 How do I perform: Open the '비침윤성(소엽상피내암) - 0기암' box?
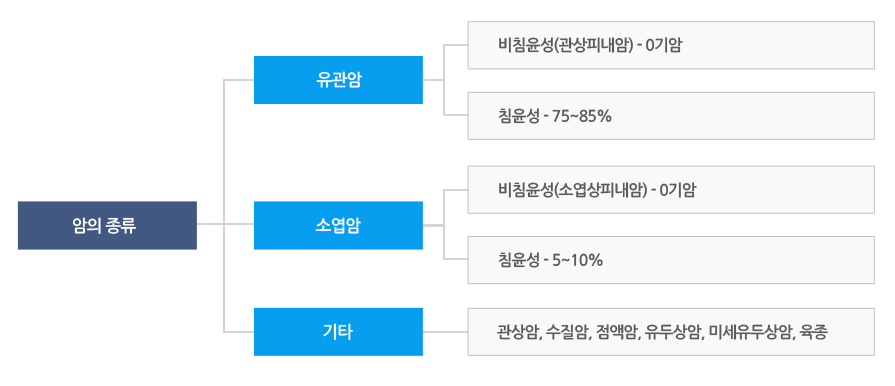pos(671,190)
